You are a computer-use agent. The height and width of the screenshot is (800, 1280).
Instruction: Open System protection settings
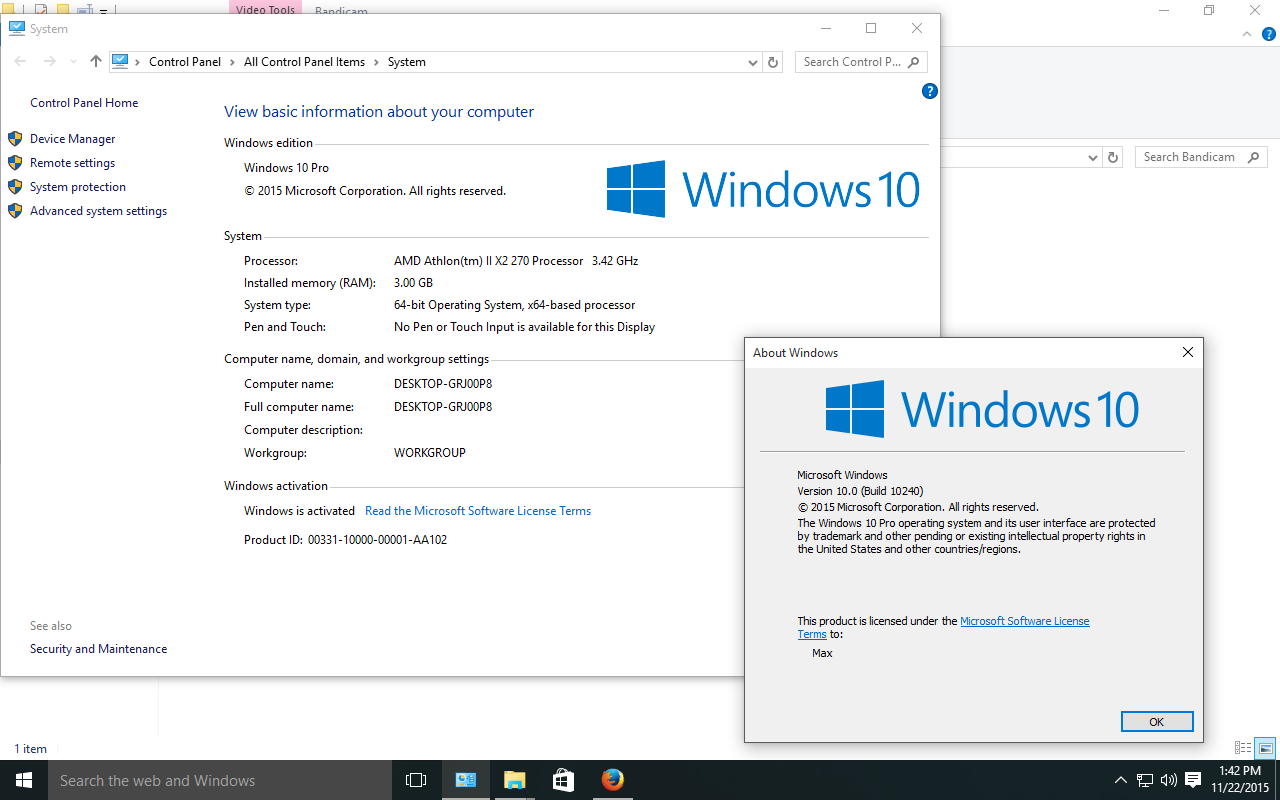(x=77, y=186)
